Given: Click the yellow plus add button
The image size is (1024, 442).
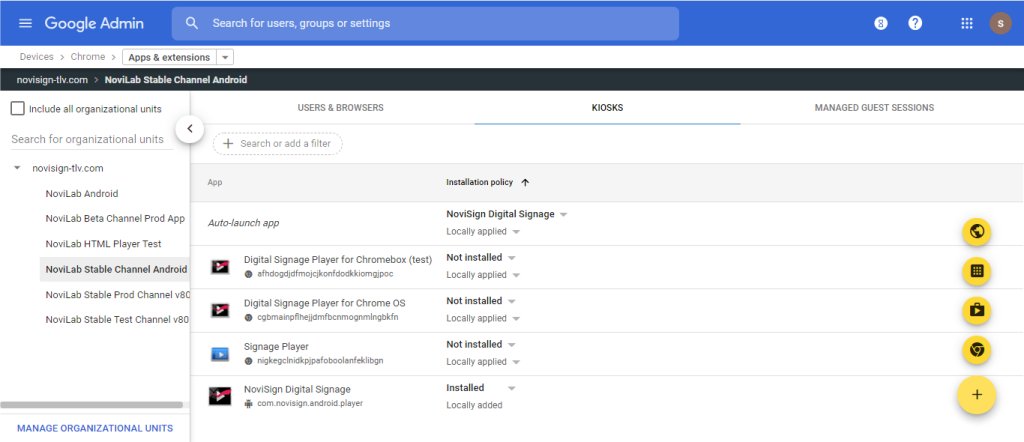Looking at the screenshot, I should (976, 394).
